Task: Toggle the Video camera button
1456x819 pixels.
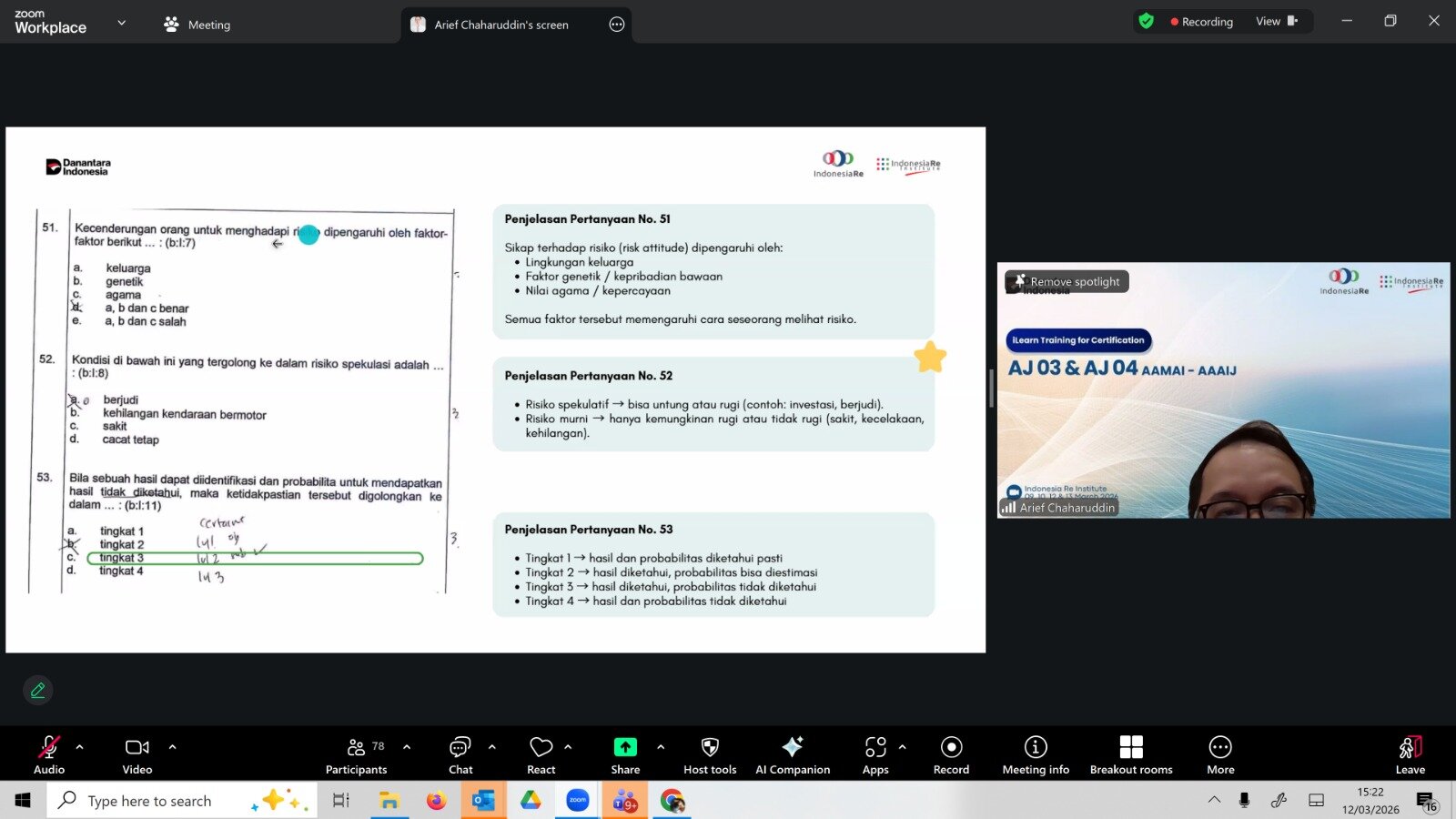Action: coord(137,753)
